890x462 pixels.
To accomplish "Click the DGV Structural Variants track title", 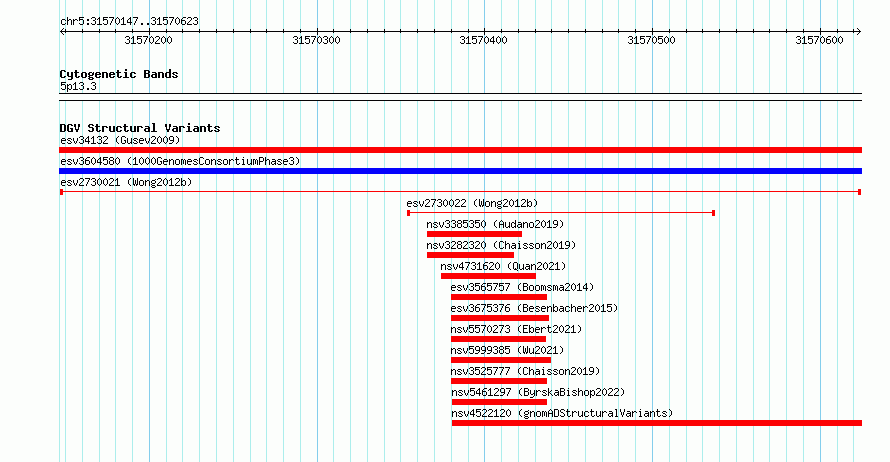I will tap(140, 128).
